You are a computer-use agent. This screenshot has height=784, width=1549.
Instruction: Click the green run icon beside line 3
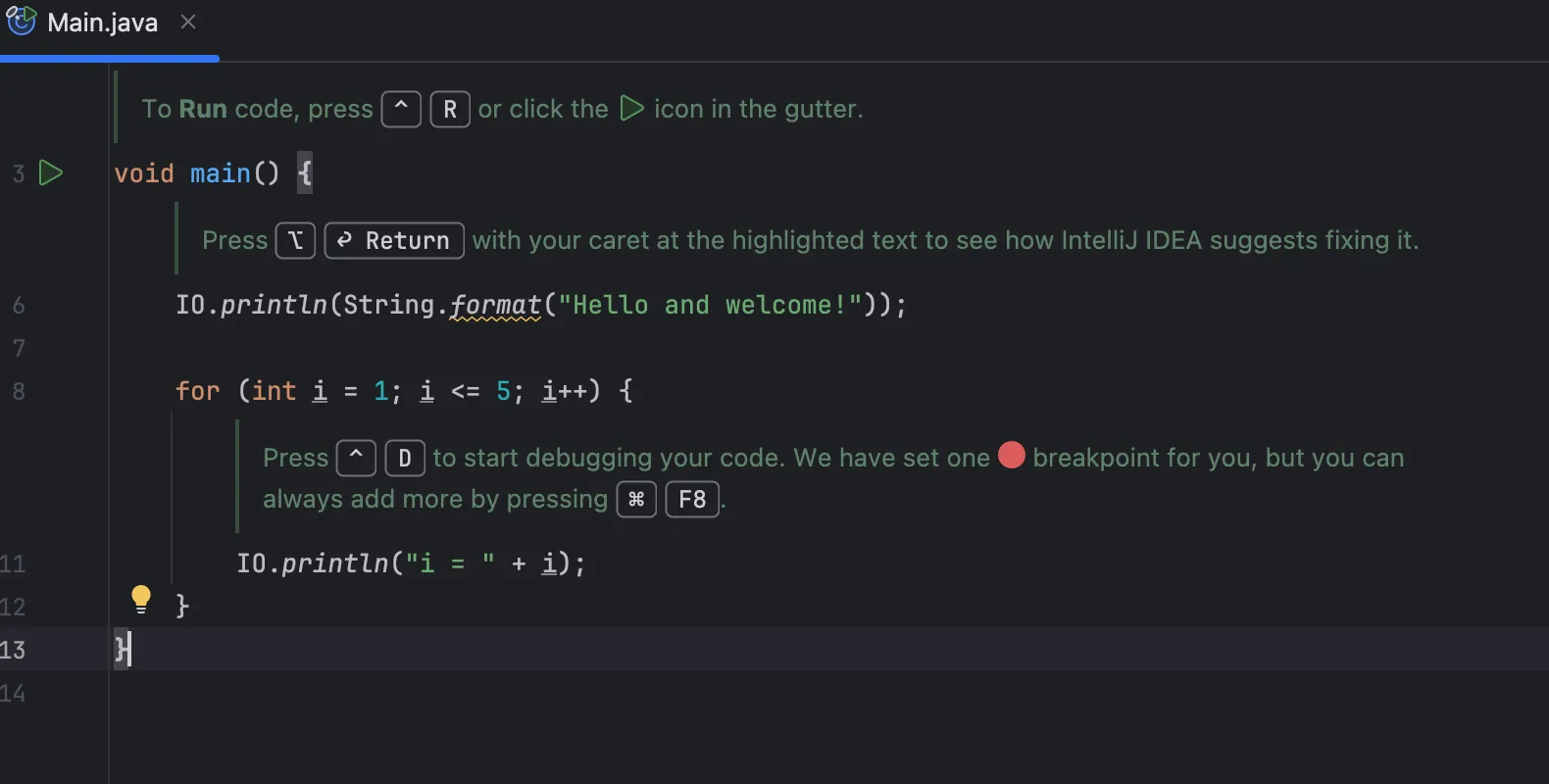50,173
